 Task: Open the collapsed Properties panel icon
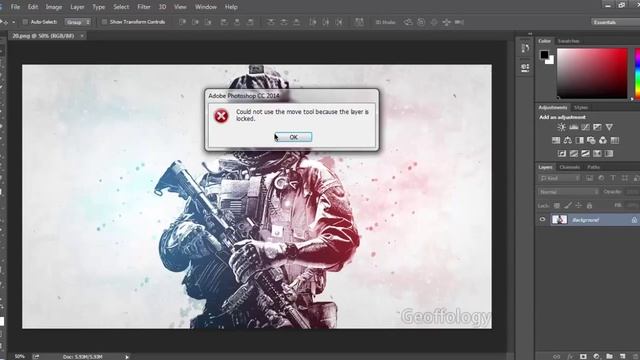(525, 67)
